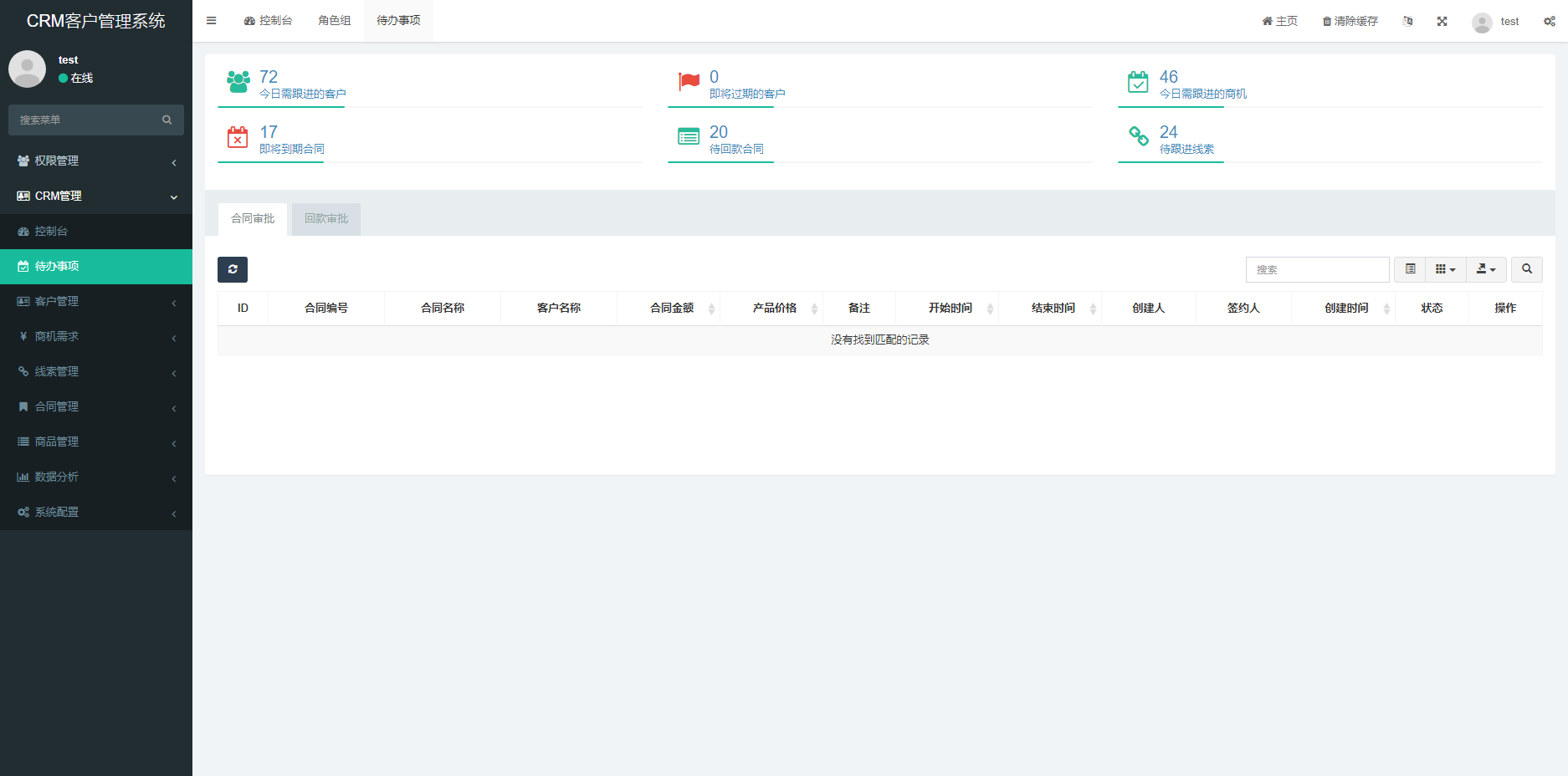Open the test user menu in header

click(1495, 22)
